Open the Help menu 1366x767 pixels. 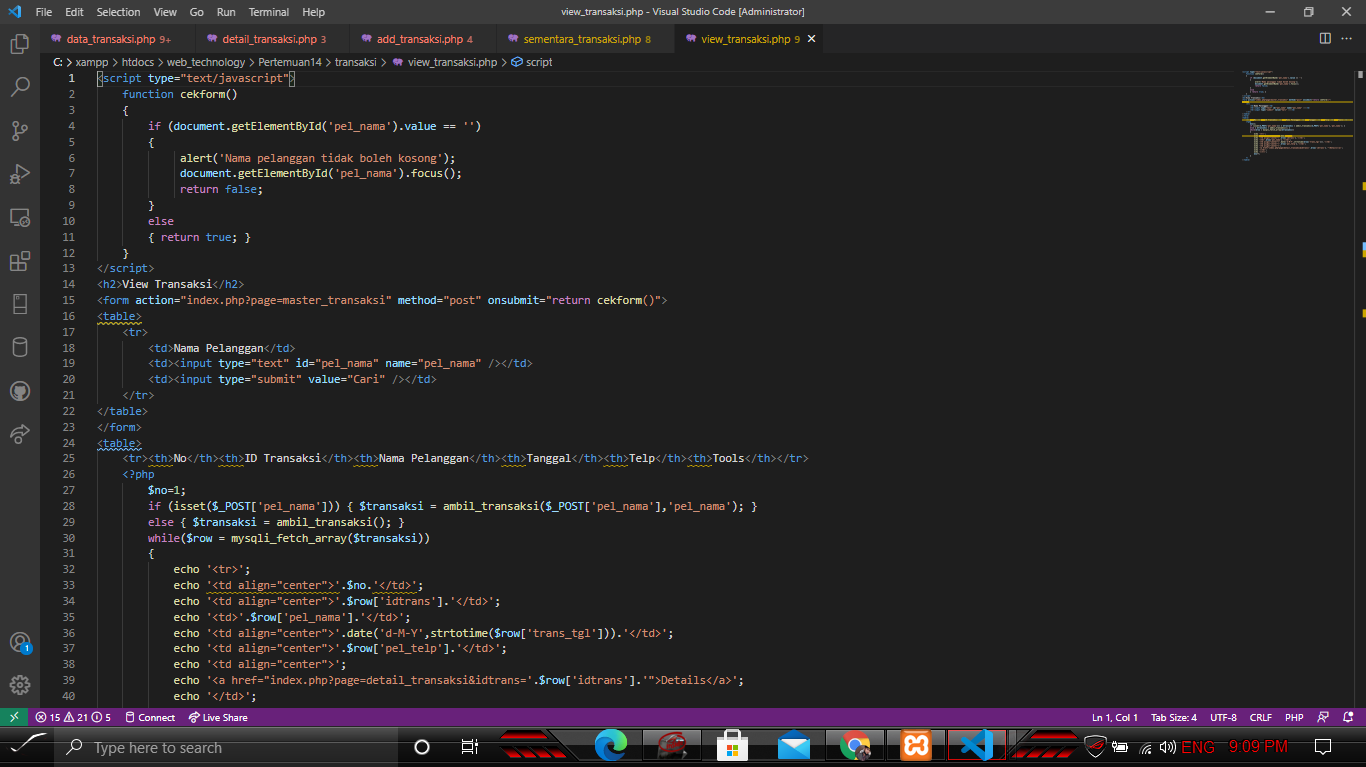coord(313,12)
